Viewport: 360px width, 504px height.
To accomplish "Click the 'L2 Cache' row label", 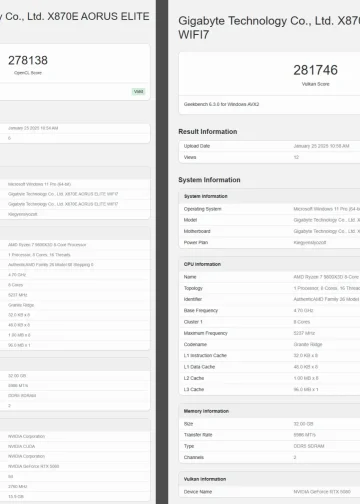I will point(194,378).
